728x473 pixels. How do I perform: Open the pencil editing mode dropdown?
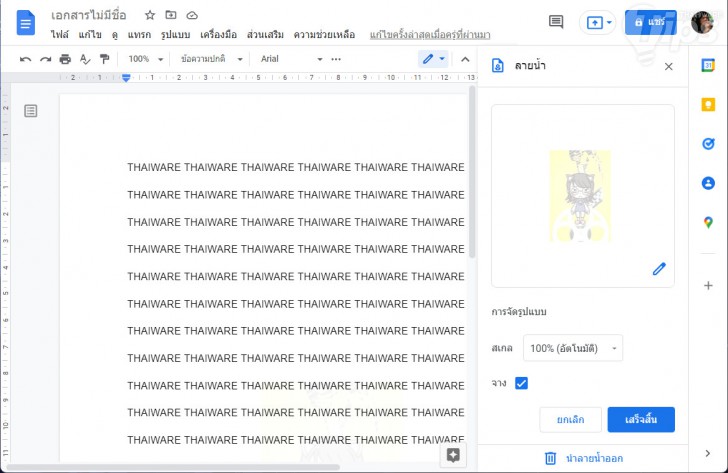433,59
